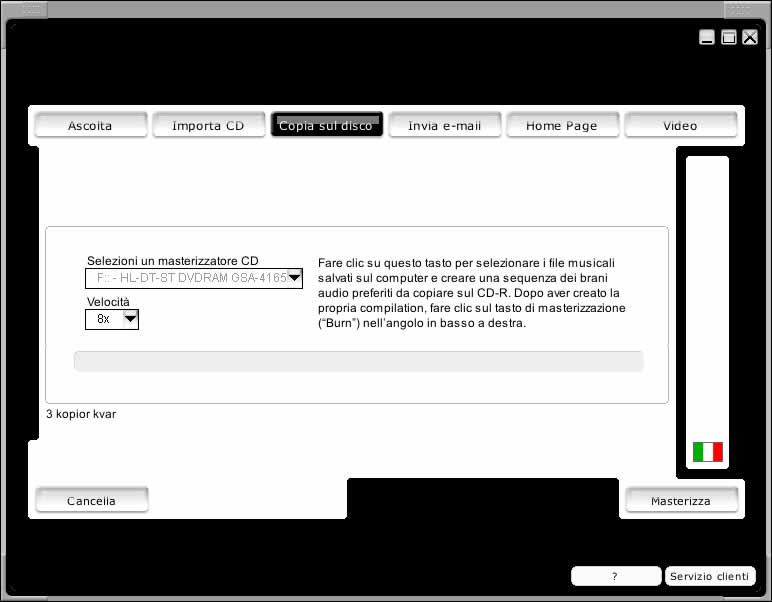772x602 pixels.
Task: Click the Servizio clienti button
Action: tap(709, 576)
